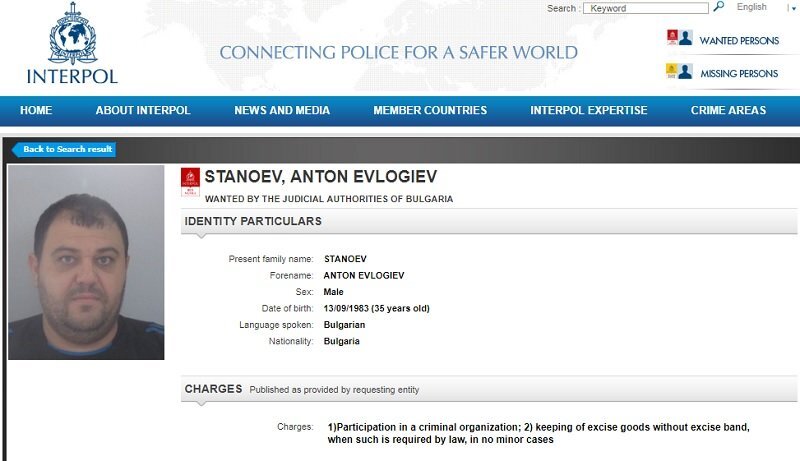This screenshot has height=461, width=800.
Task: Open the About Interpol menu
Action: pos(143,110)
